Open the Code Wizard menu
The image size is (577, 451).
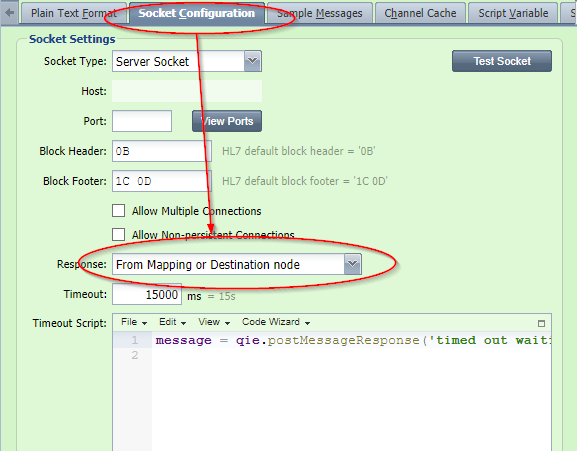click(276, 322)
